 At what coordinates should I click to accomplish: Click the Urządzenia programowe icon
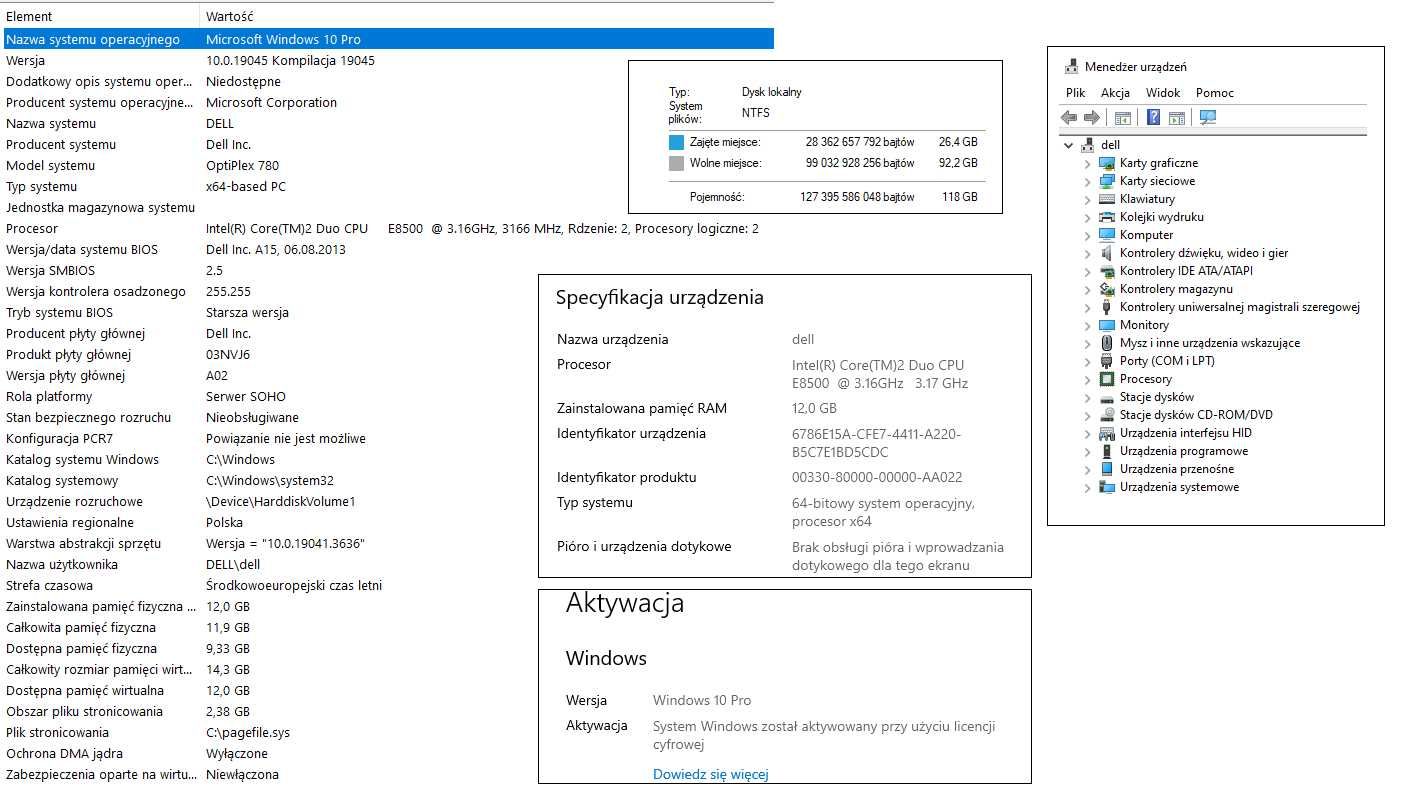tap(1107, 451)
